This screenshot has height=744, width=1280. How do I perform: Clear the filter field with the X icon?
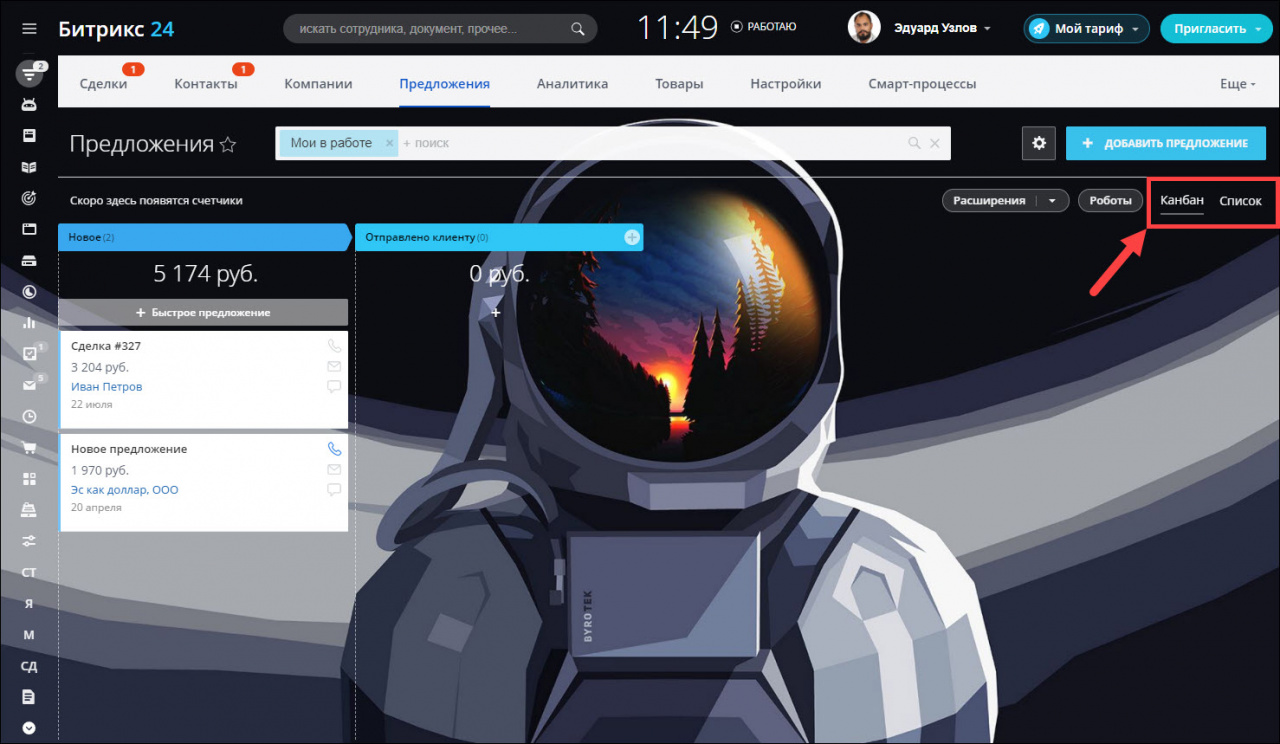point(935,143)
